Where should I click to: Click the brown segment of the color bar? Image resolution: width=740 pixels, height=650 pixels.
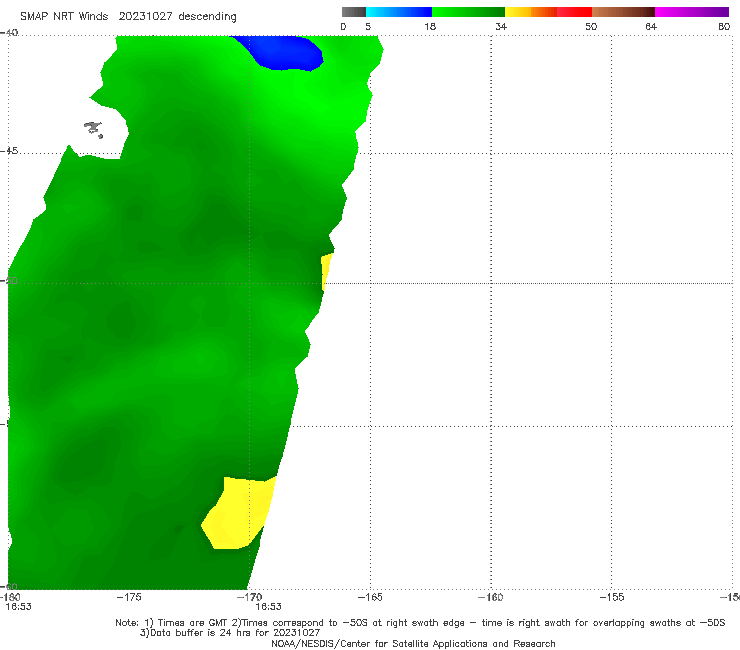tap(623, 12)
